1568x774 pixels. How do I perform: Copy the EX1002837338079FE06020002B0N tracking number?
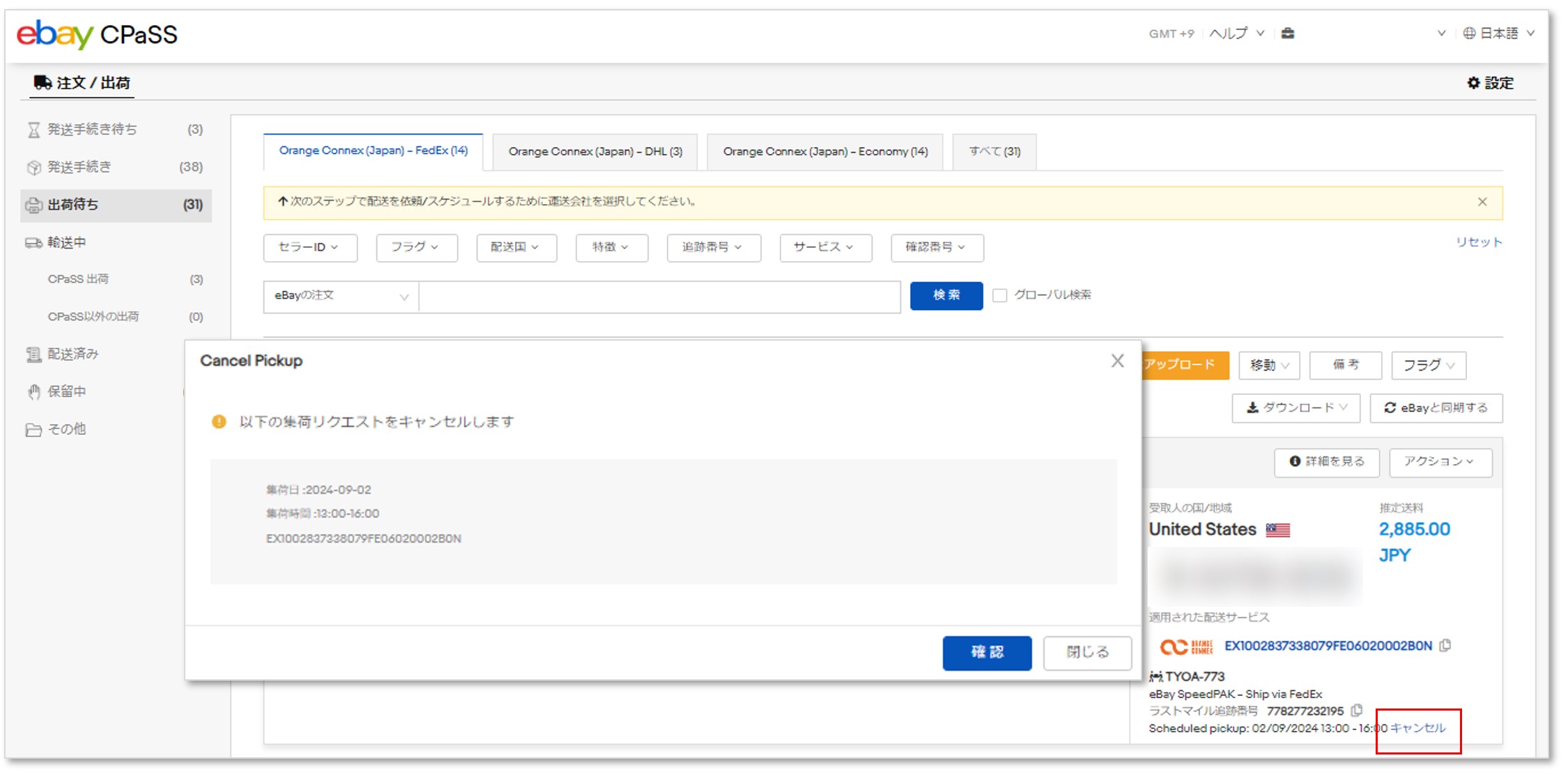click(x=1445, y=646)
